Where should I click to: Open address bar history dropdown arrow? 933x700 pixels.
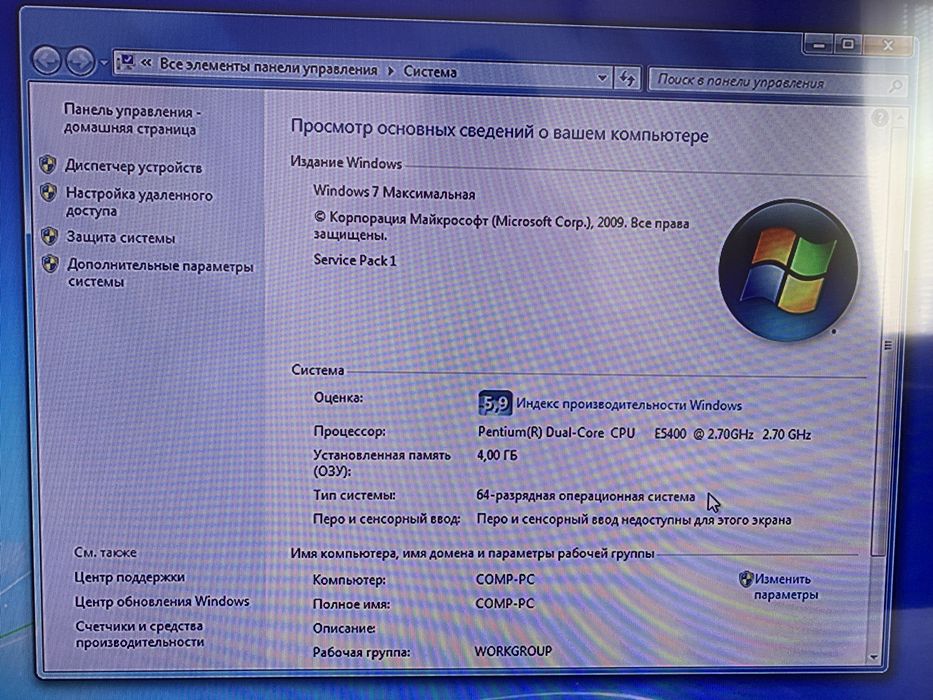coord(602,77)
